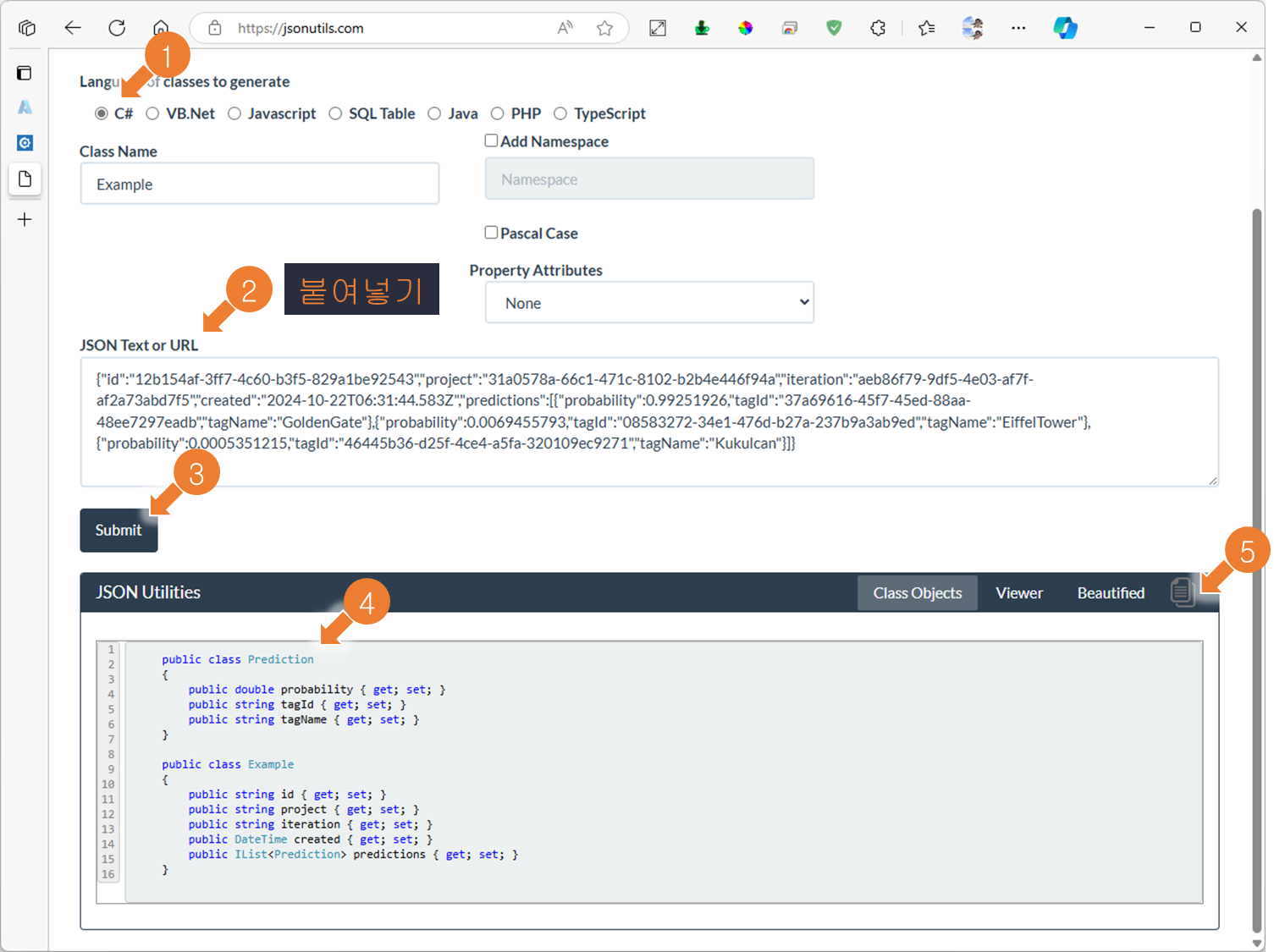Viewport: 1274px width, 952px height.
Task: Click the screenshot expand extension icon
Action: [658, 28]
